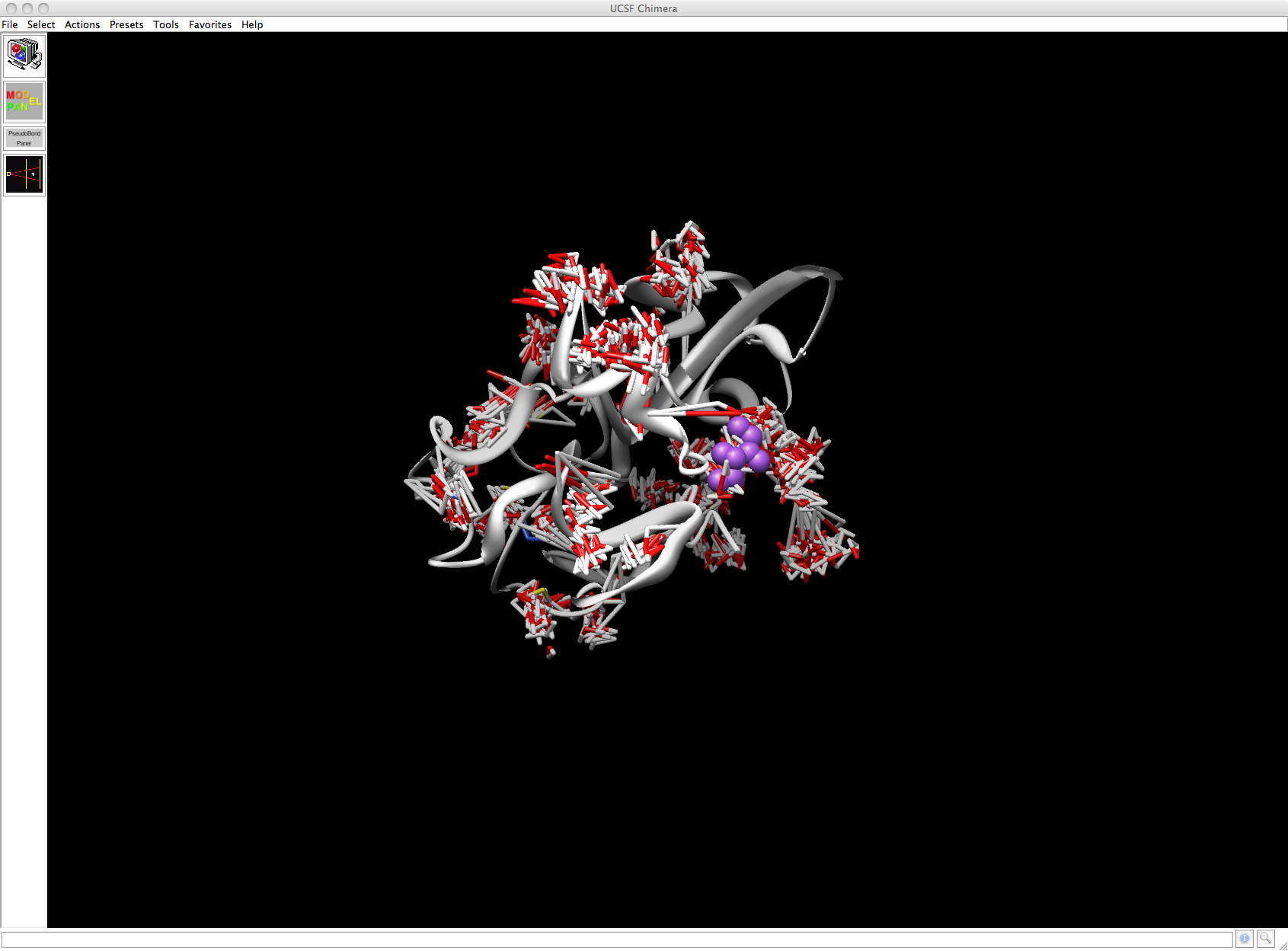Open the Model Panel from the toolbar
1288x951 pixels.
tap(24, 102)
